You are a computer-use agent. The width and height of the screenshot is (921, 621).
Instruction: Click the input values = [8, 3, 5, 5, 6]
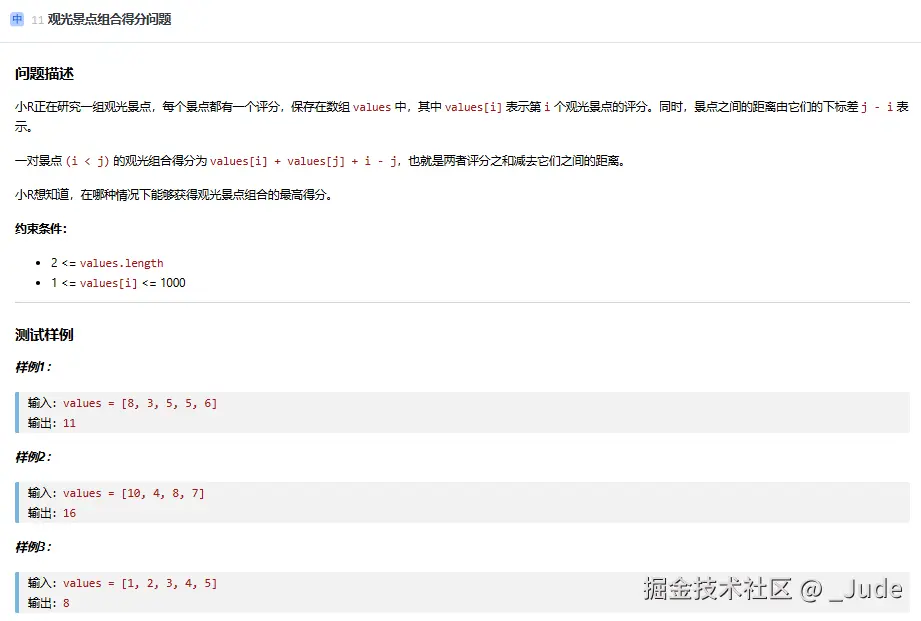140,403
